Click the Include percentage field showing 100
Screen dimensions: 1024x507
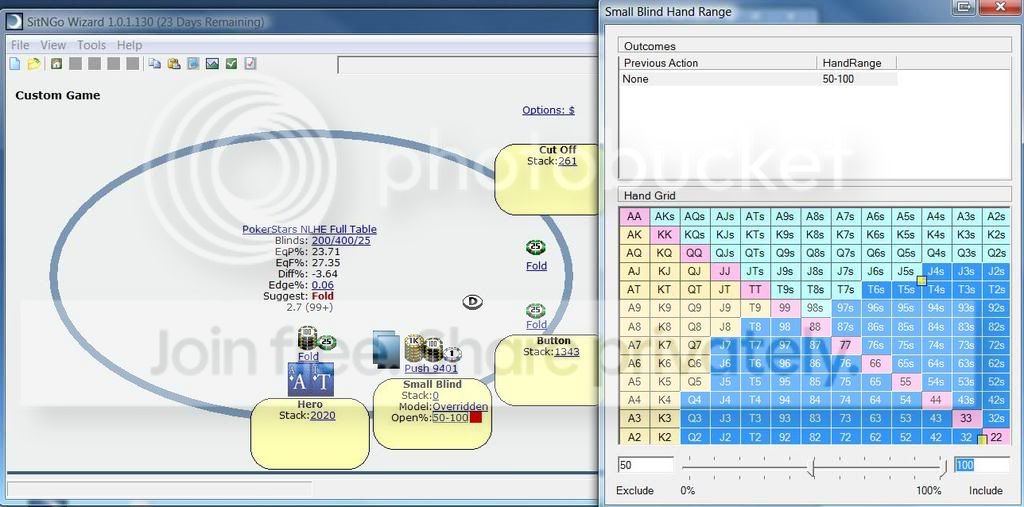[x=982, y=465]
